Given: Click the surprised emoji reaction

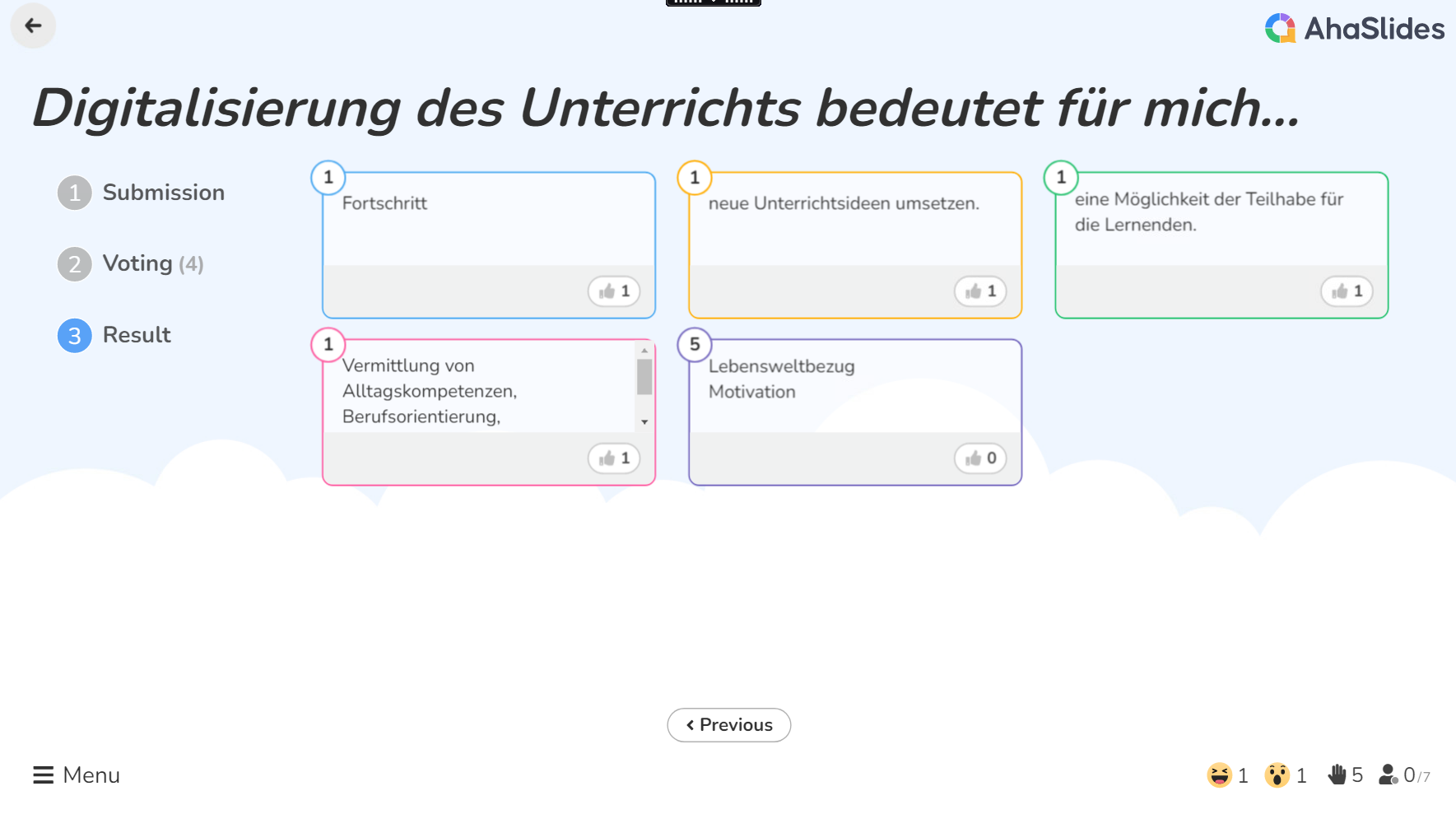Looking at the screenshot, I should click(1277, 775).
